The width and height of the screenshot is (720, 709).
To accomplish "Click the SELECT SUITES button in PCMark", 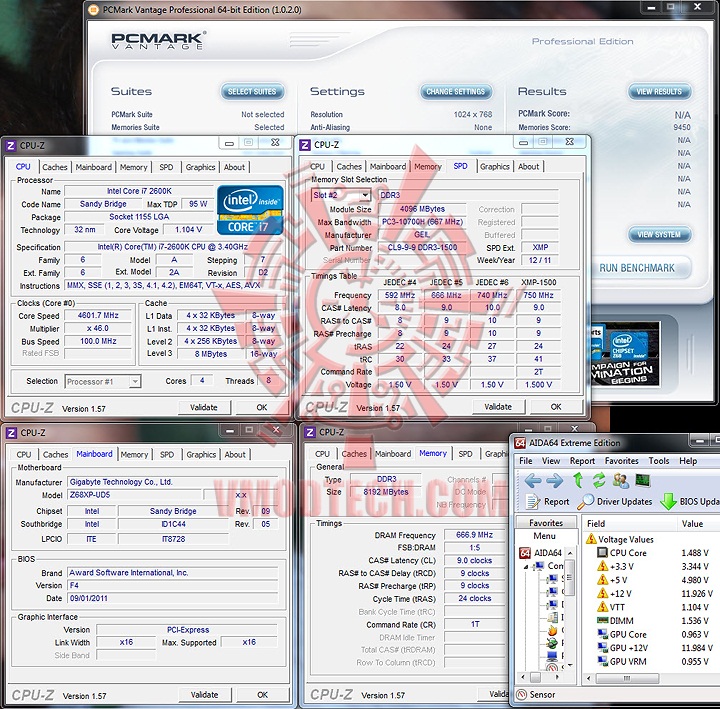I will tap(252, 91).
